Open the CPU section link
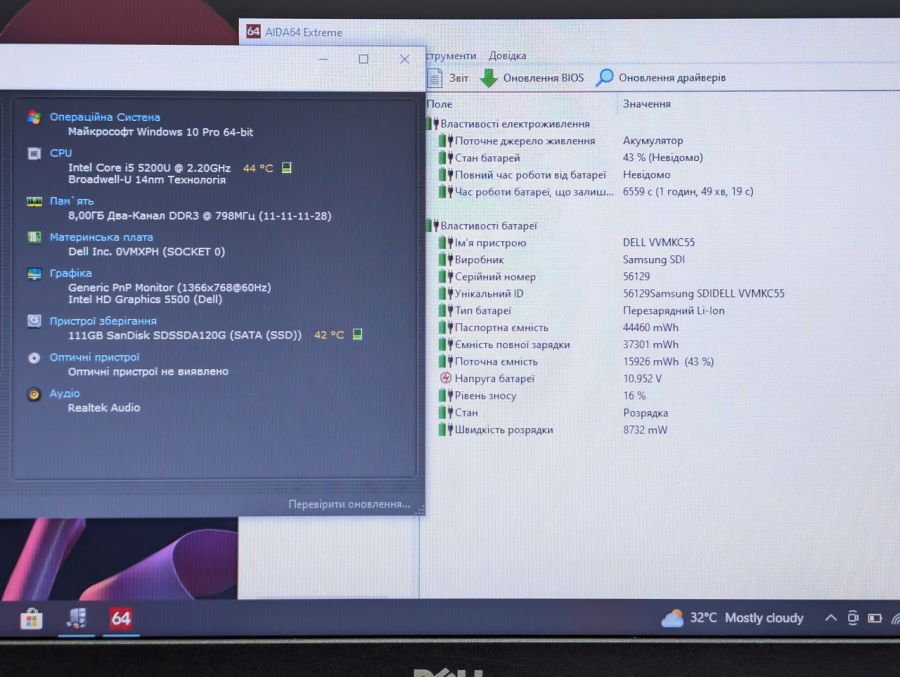The width and height of the screenshot is (900, 677). 61,153
